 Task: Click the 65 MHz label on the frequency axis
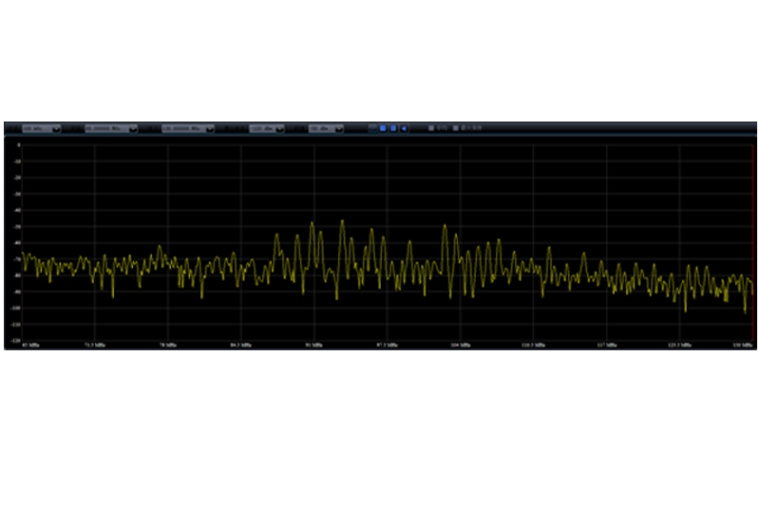click(30, 345)
